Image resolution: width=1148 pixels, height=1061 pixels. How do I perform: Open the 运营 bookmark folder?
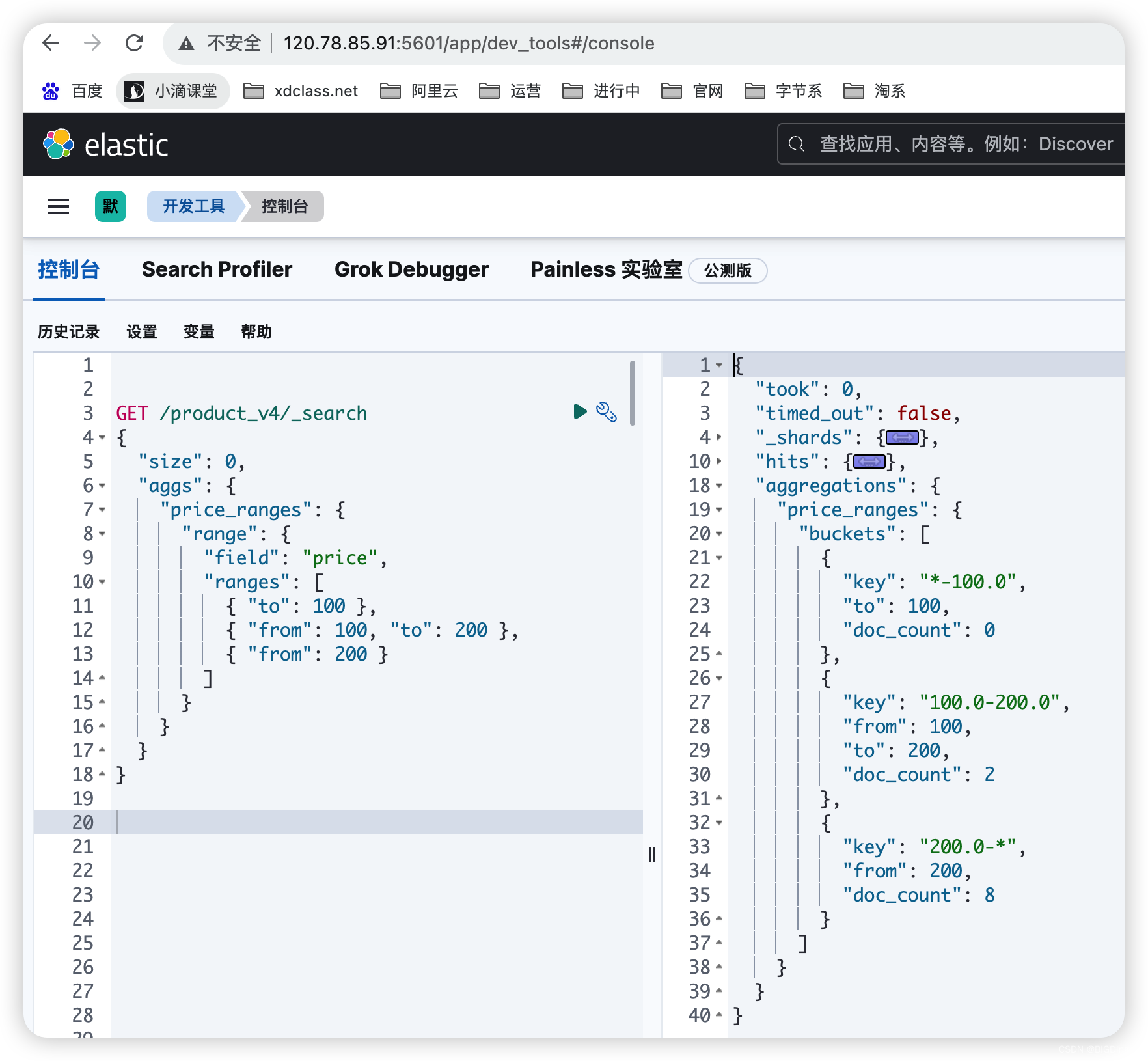pyautogui.click(x=510, y=91)
